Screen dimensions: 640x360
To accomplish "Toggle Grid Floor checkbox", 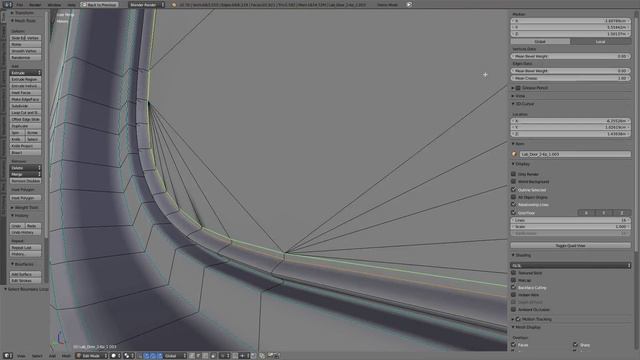I will click(x=513, y=213).
